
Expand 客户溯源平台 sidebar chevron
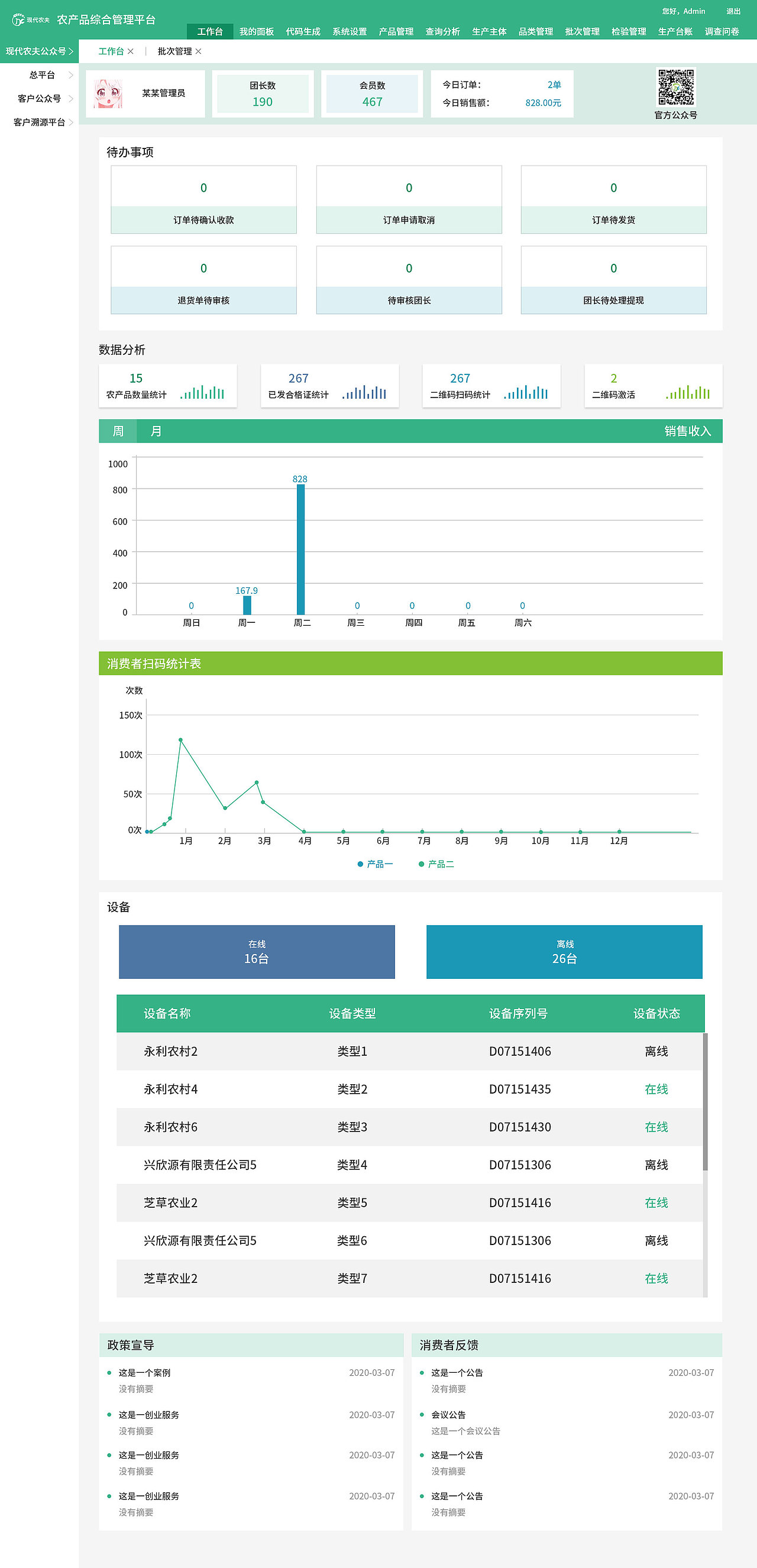point(70,122)
